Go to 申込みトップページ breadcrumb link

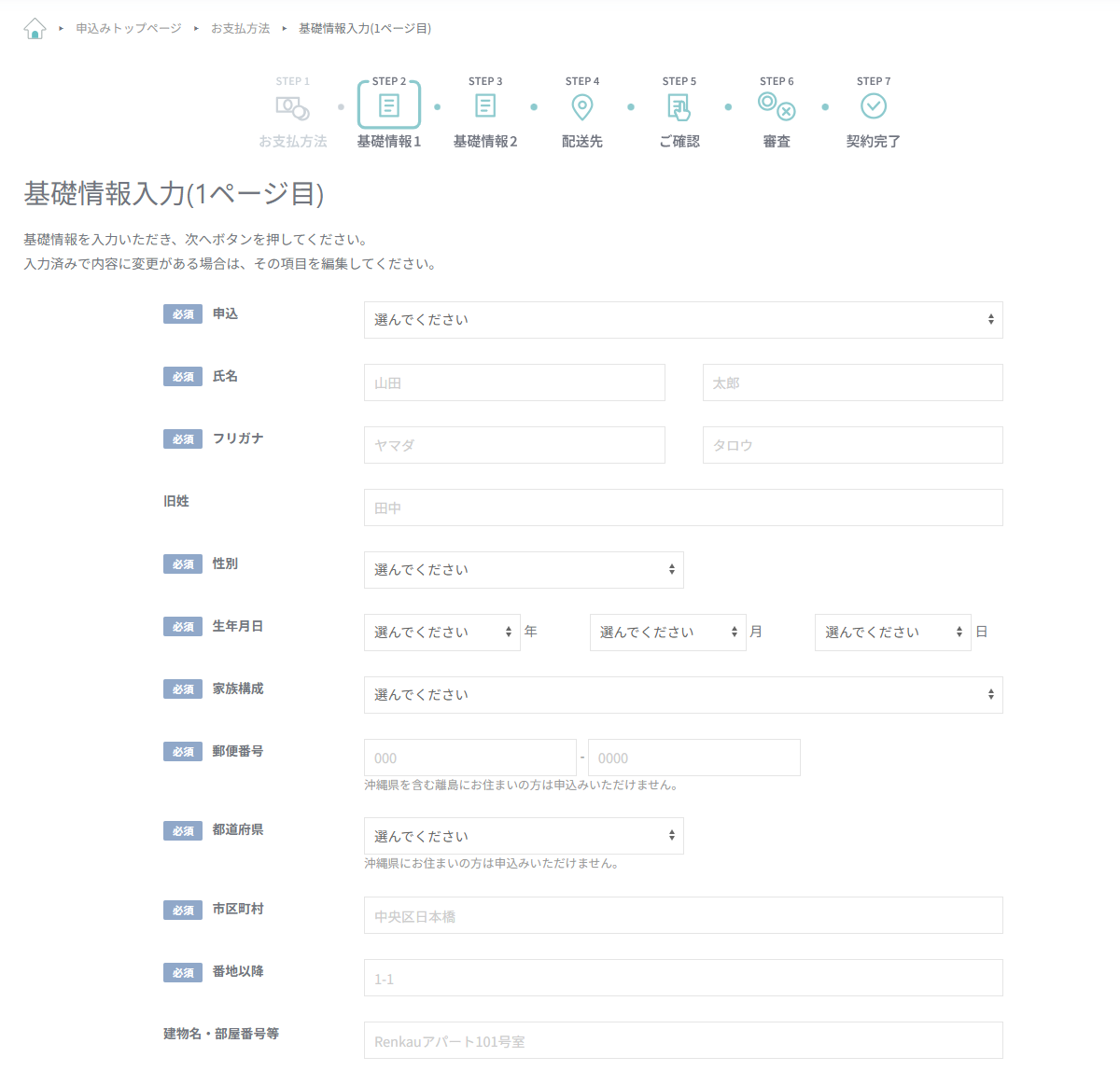(129, 29)
